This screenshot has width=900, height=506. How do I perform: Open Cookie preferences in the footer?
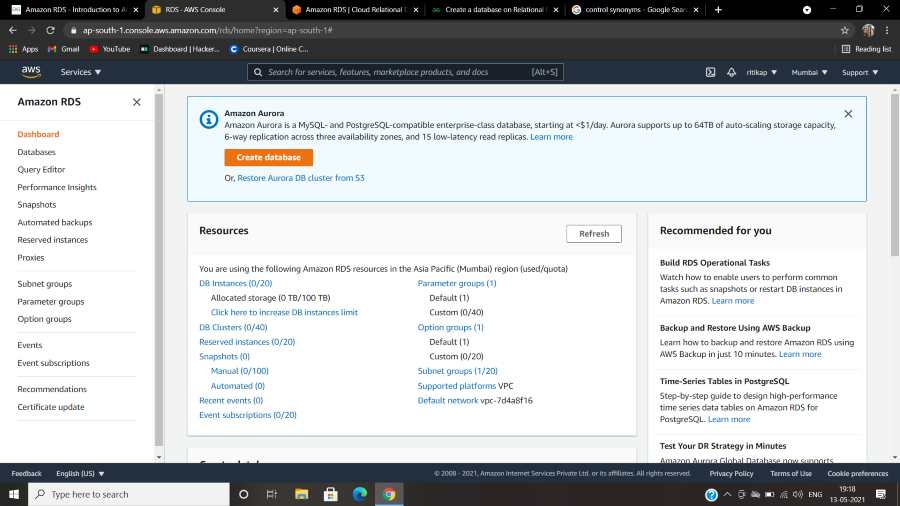pyautogui.click(x=858, y=473)
